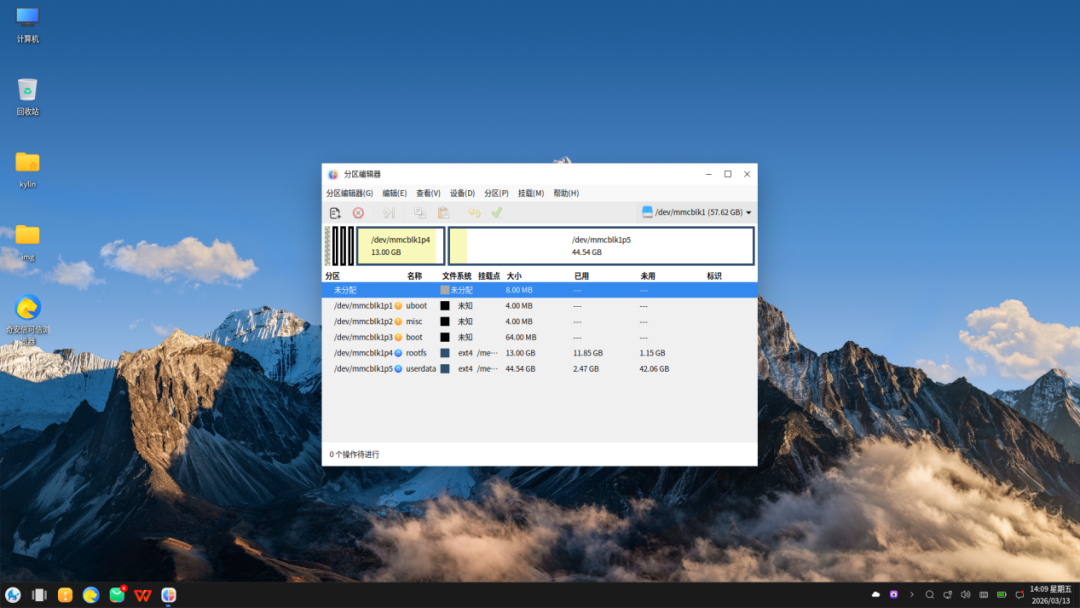Screen dimensions: 1080x608
Task: Select the img folder on the desktop
Action: pos(28,242)
